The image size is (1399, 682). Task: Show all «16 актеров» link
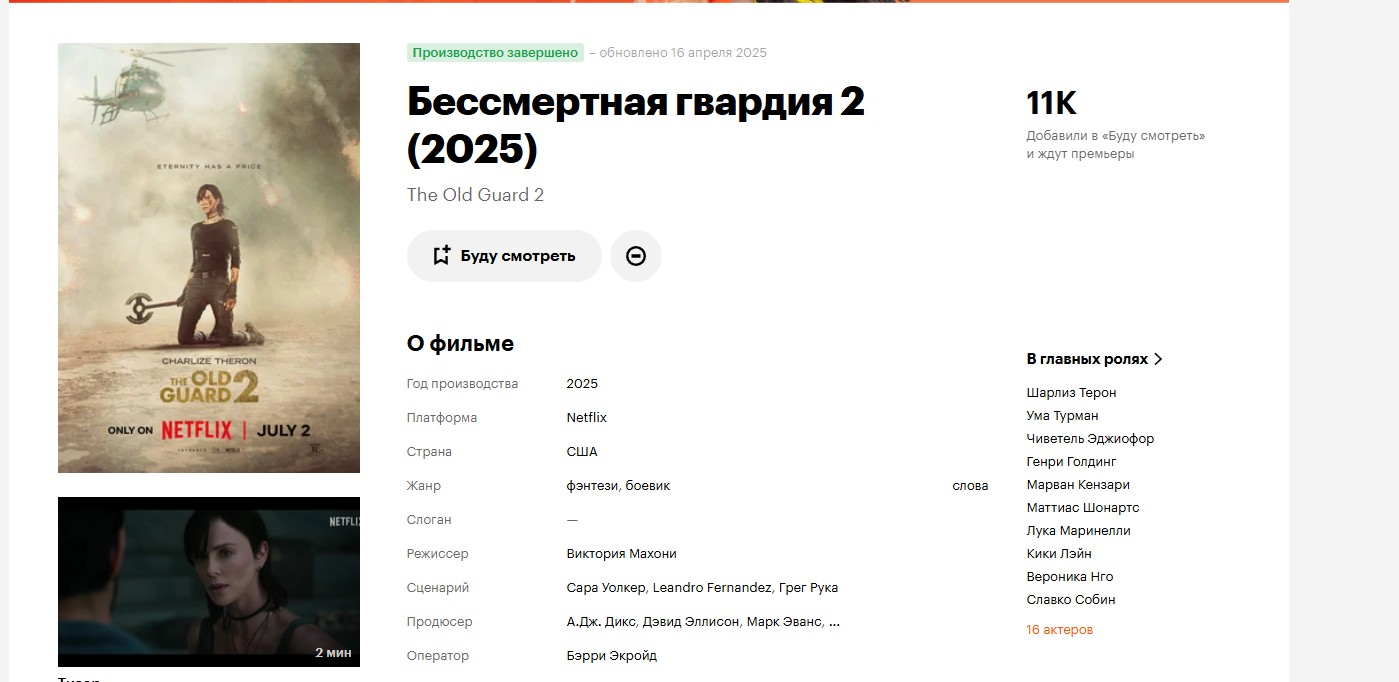click(x=1059, y=630)
